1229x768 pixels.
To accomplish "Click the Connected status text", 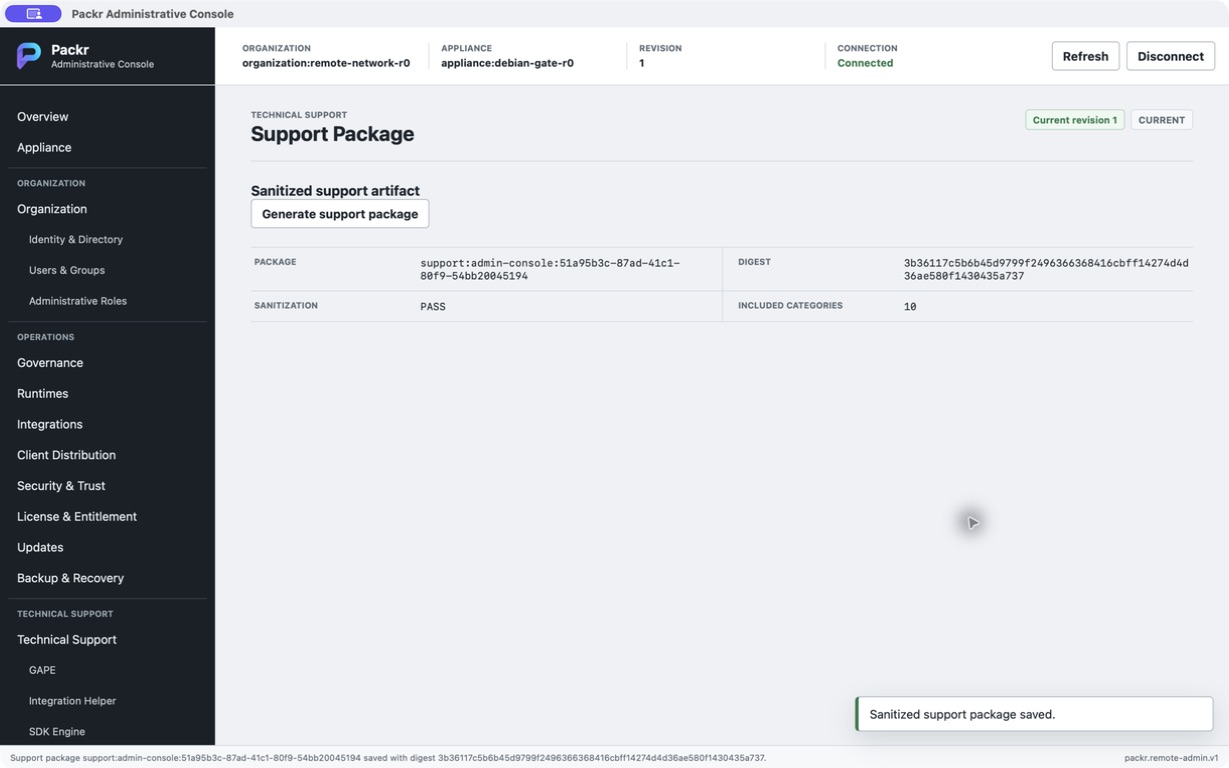I will (x=865, y=63).
